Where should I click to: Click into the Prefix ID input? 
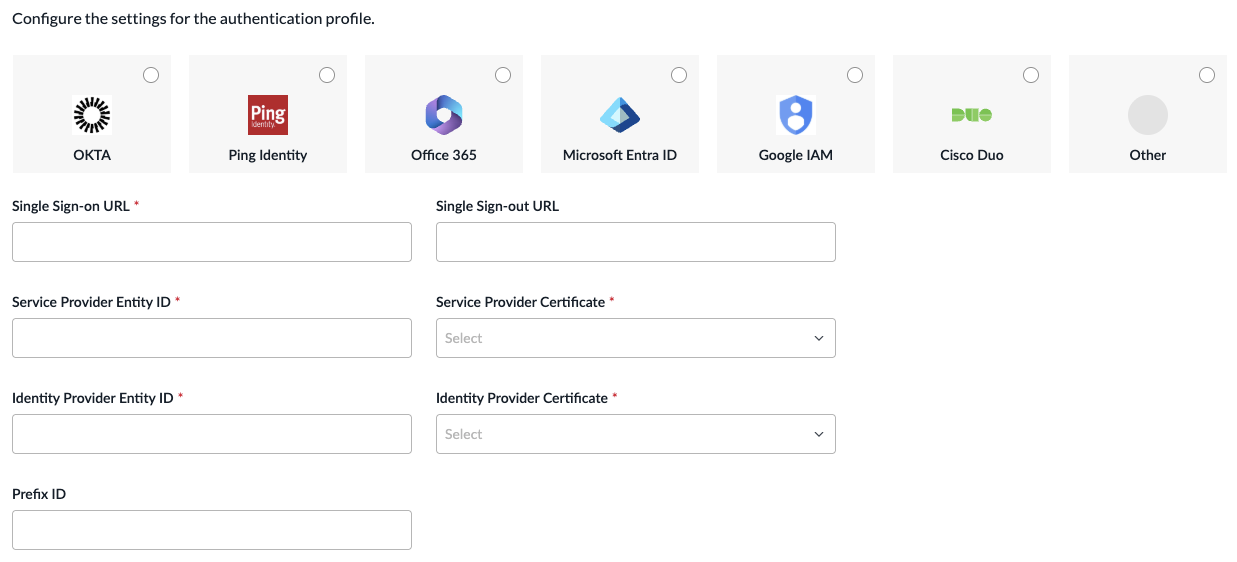pyautogui.click(x=212, y=530)
